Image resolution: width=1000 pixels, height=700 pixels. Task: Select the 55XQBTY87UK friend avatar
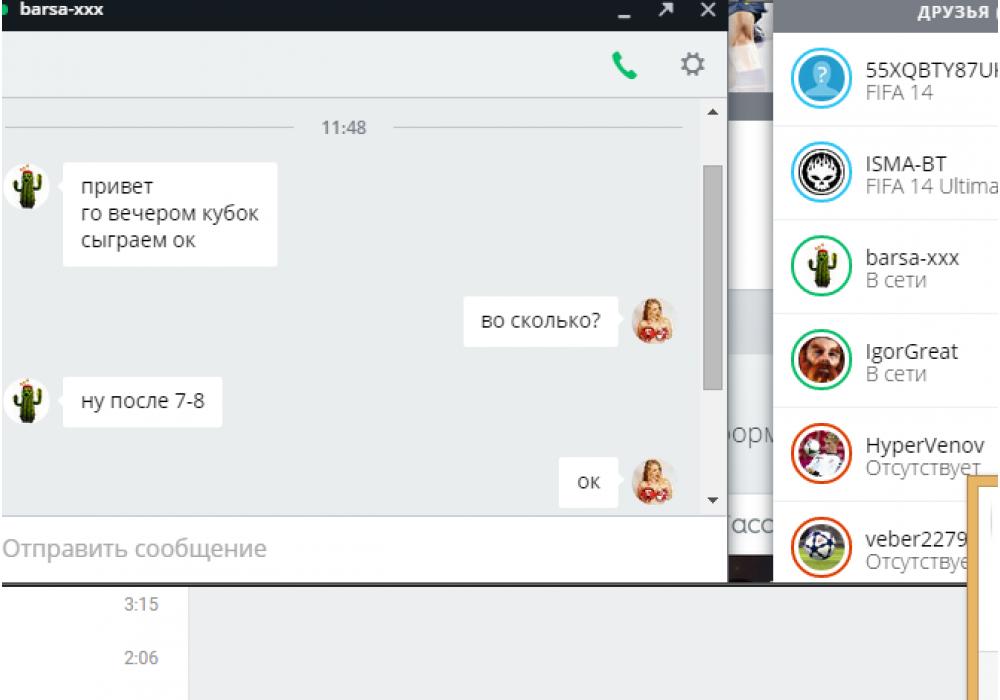[x=820, y=78]
